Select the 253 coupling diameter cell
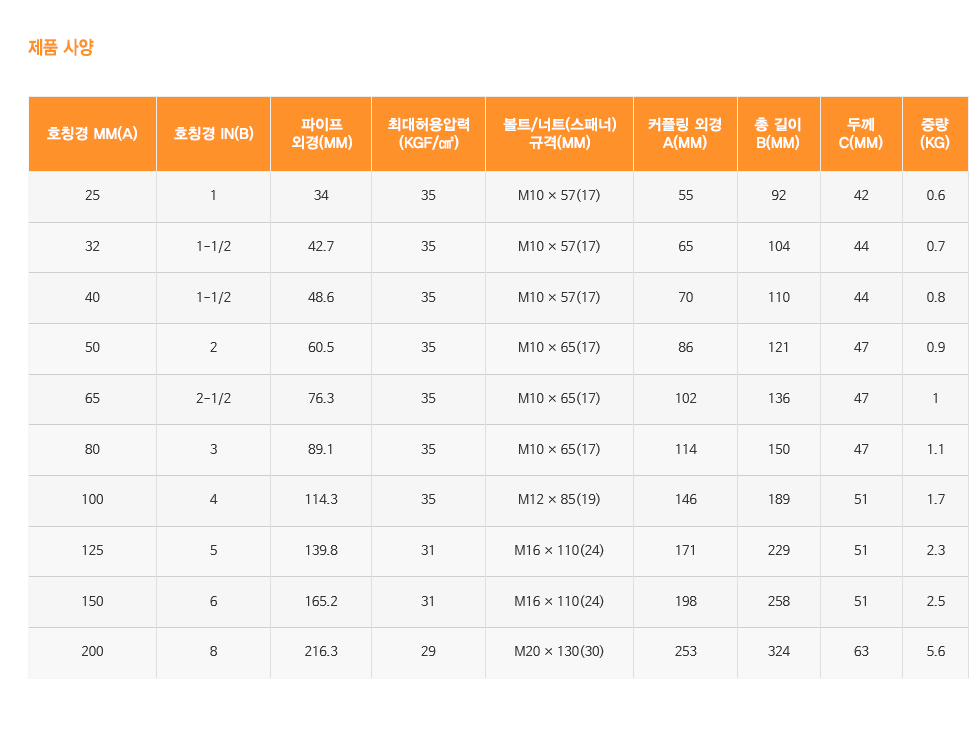The image size is (980, 738). coord(685,651)
